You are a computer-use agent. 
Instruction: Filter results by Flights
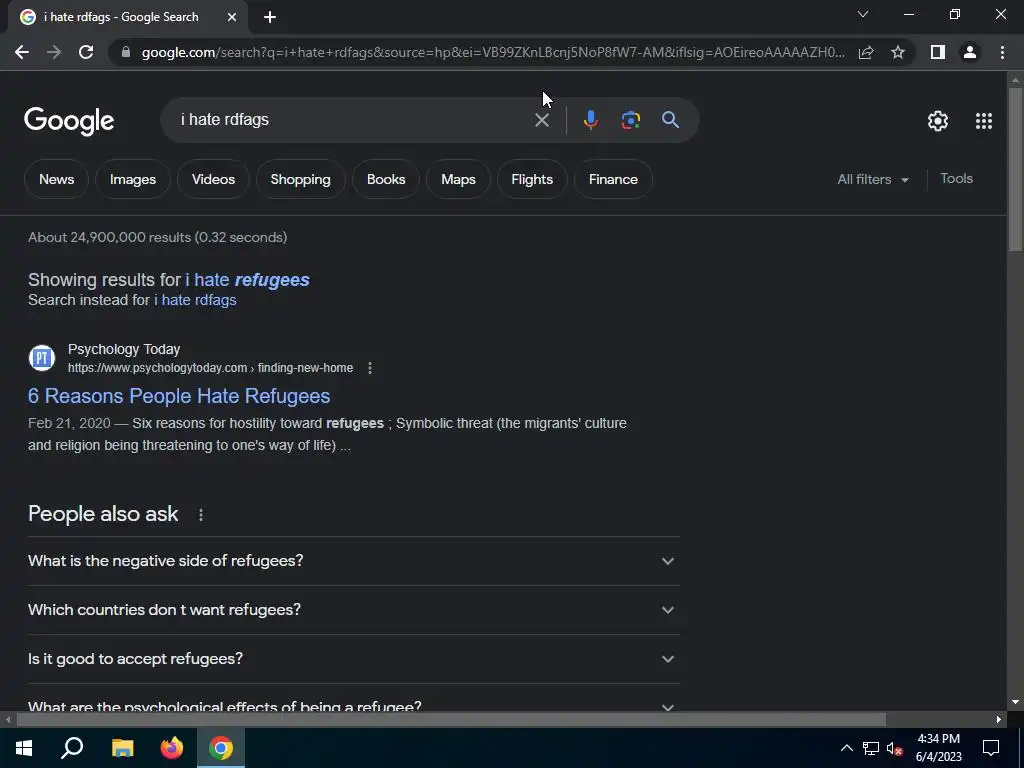click(532, 179)
